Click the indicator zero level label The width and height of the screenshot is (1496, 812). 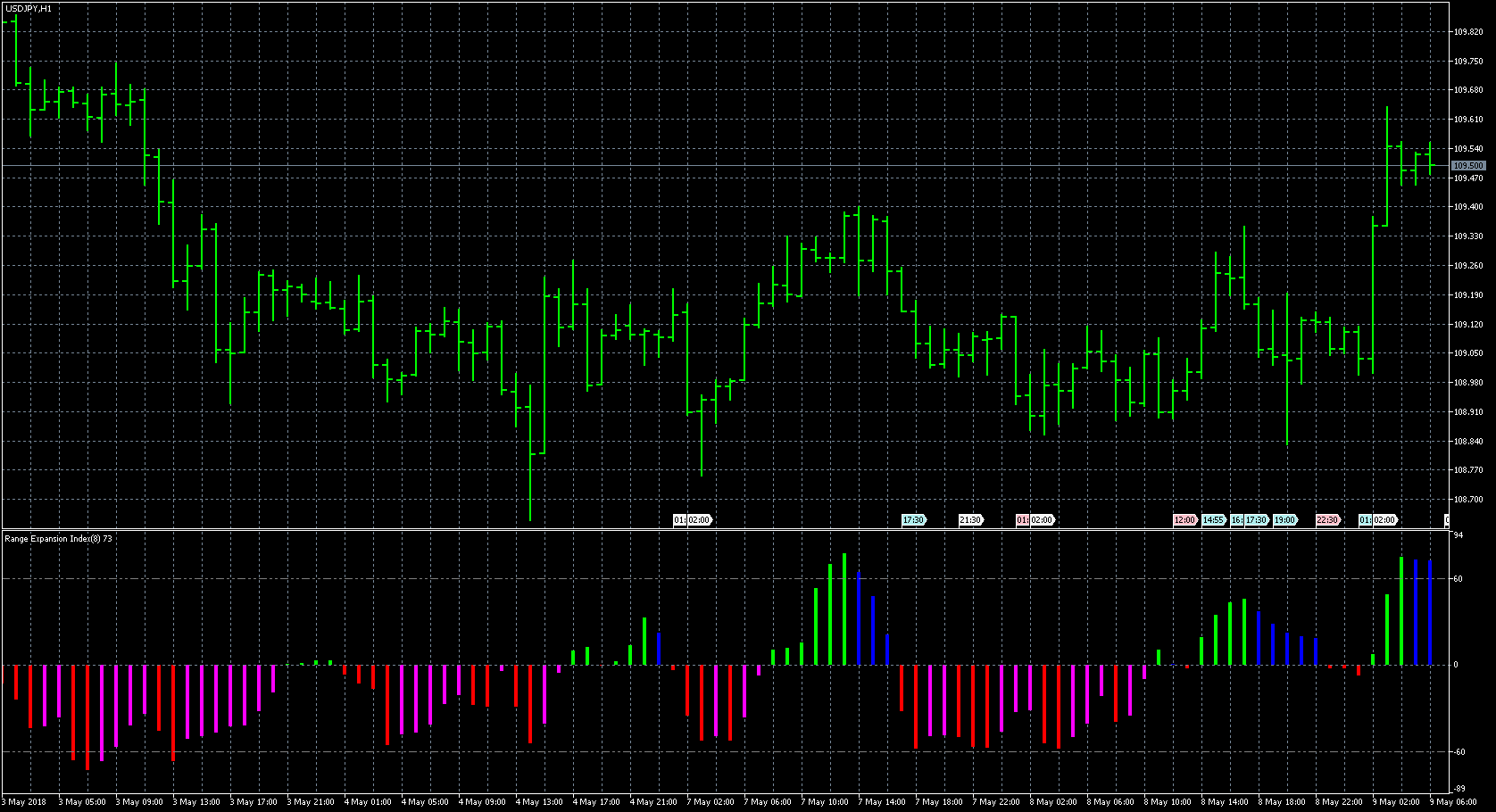(1456, 665)
